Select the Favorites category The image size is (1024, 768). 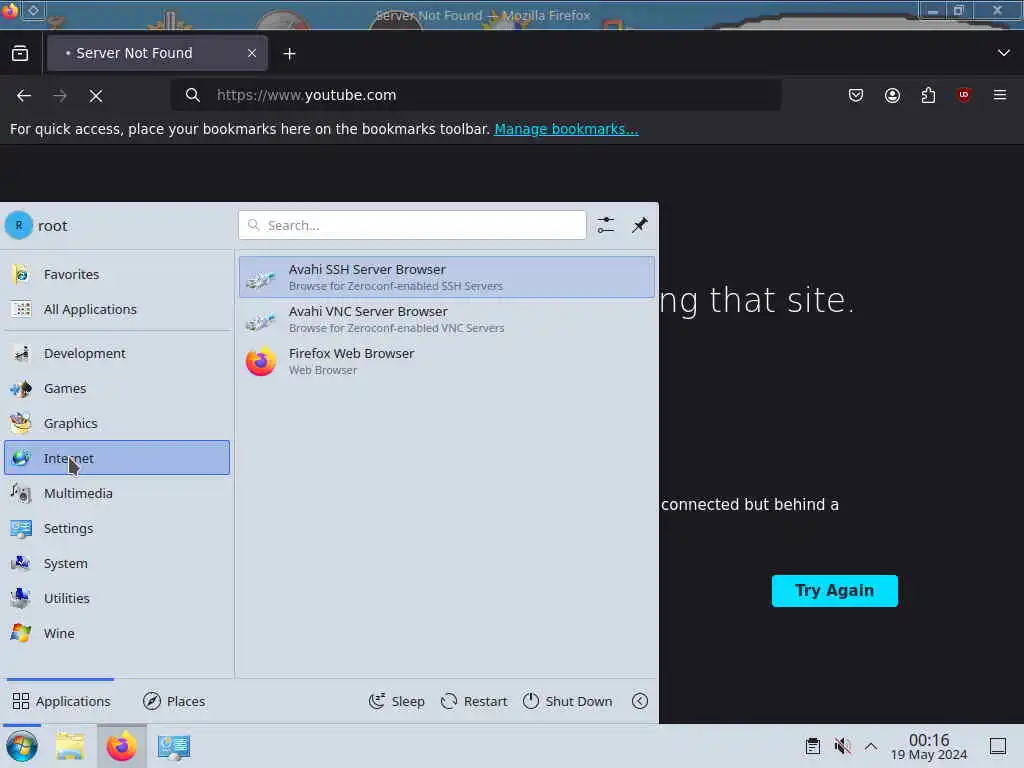click(117, 274)
